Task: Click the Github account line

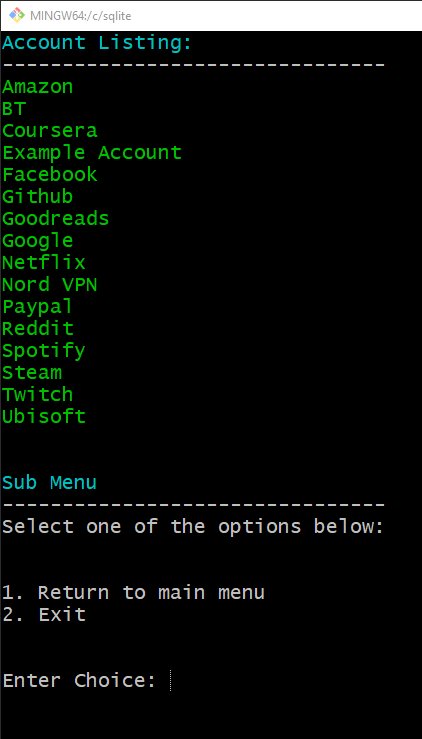Action: click(38, 197)
